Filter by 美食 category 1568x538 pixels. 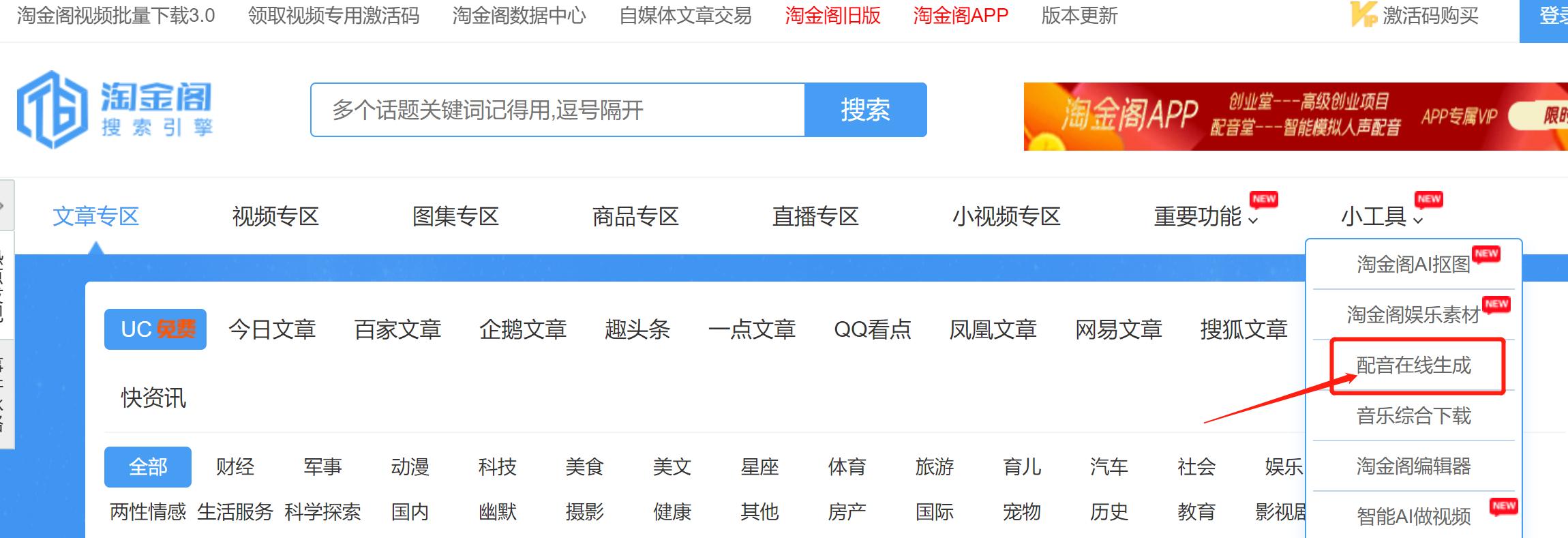(x=584, y=467)
